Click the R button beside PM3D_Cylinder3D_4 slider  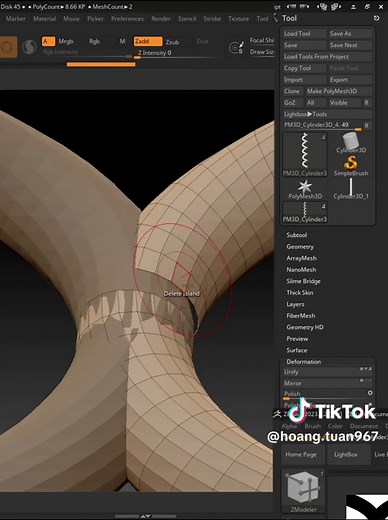point(366,125)
